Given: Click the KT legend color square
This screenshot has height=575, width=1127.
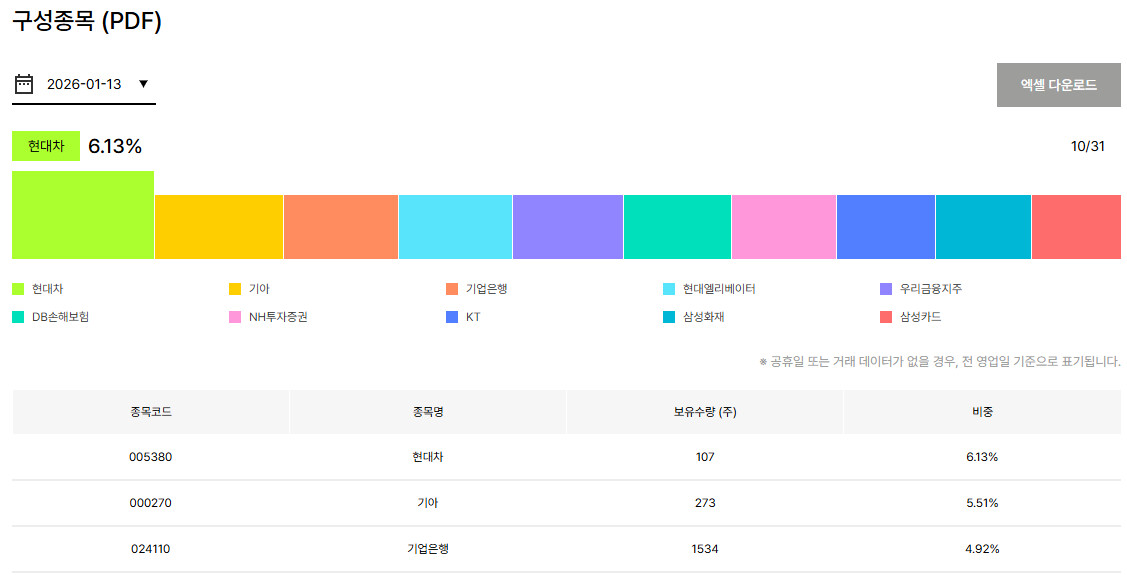Looking at the screenshot, I should 452,317.
